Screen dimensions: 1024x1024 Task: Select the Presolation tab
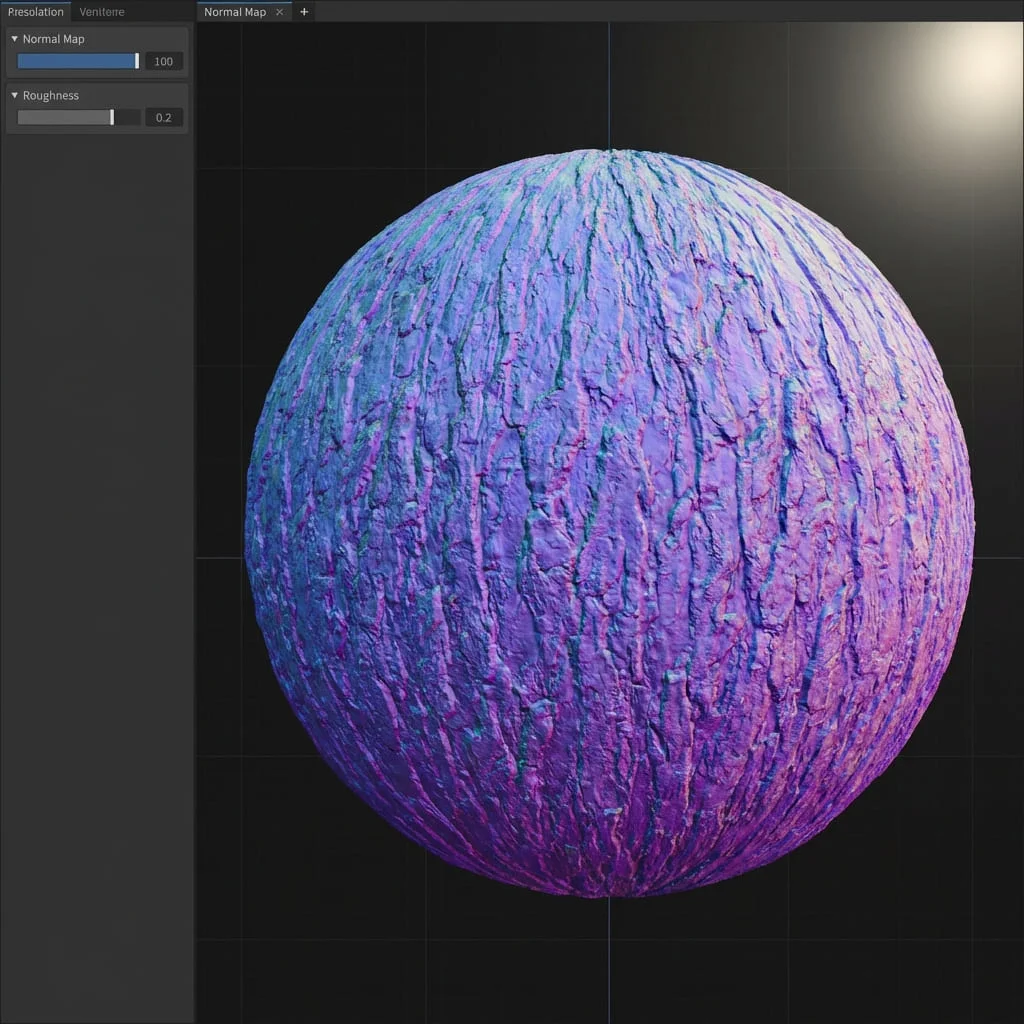click(35, 12)
